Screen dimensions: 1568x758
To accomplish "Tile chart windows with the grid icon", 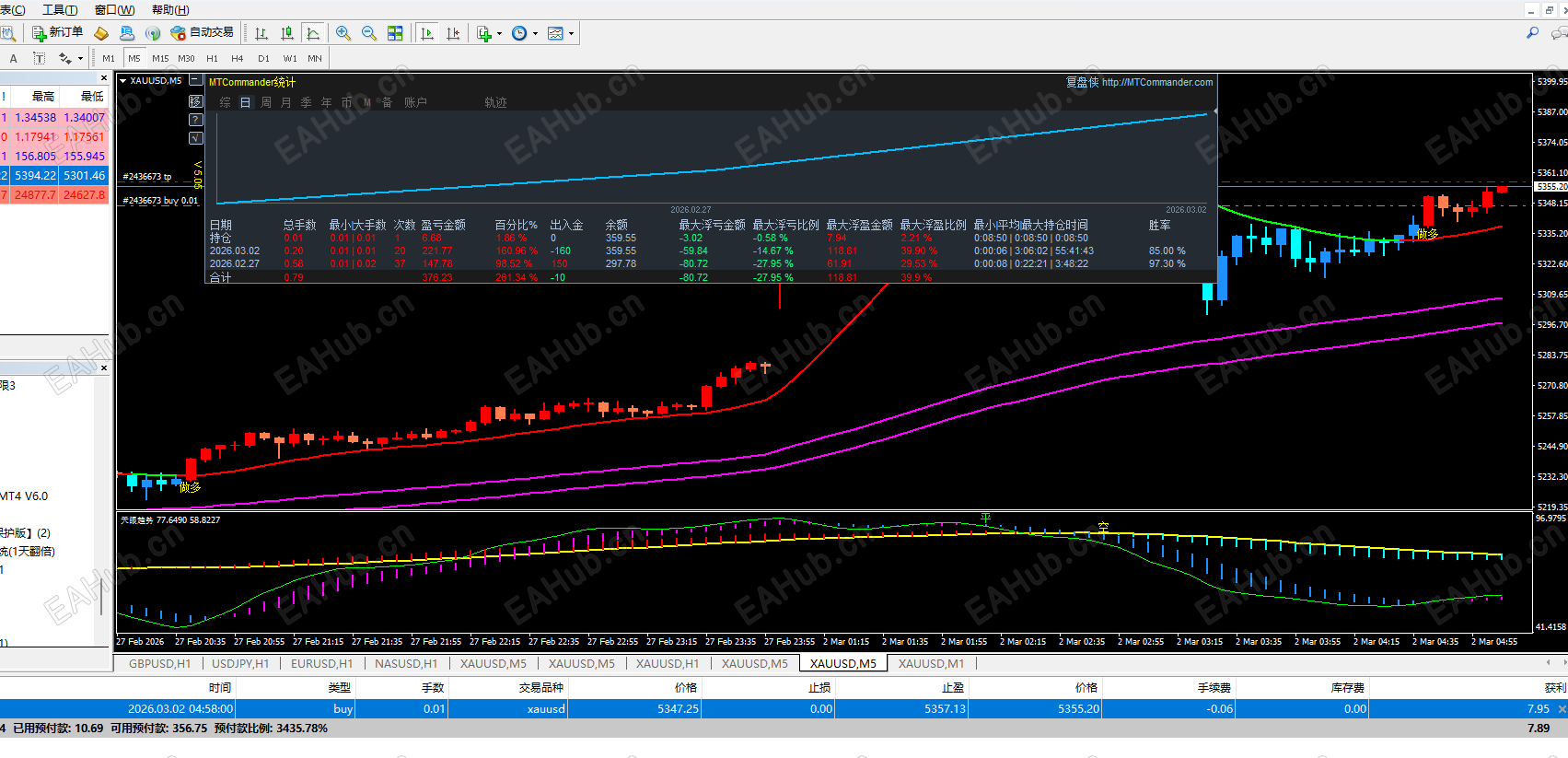I will [x=395, y=33].
